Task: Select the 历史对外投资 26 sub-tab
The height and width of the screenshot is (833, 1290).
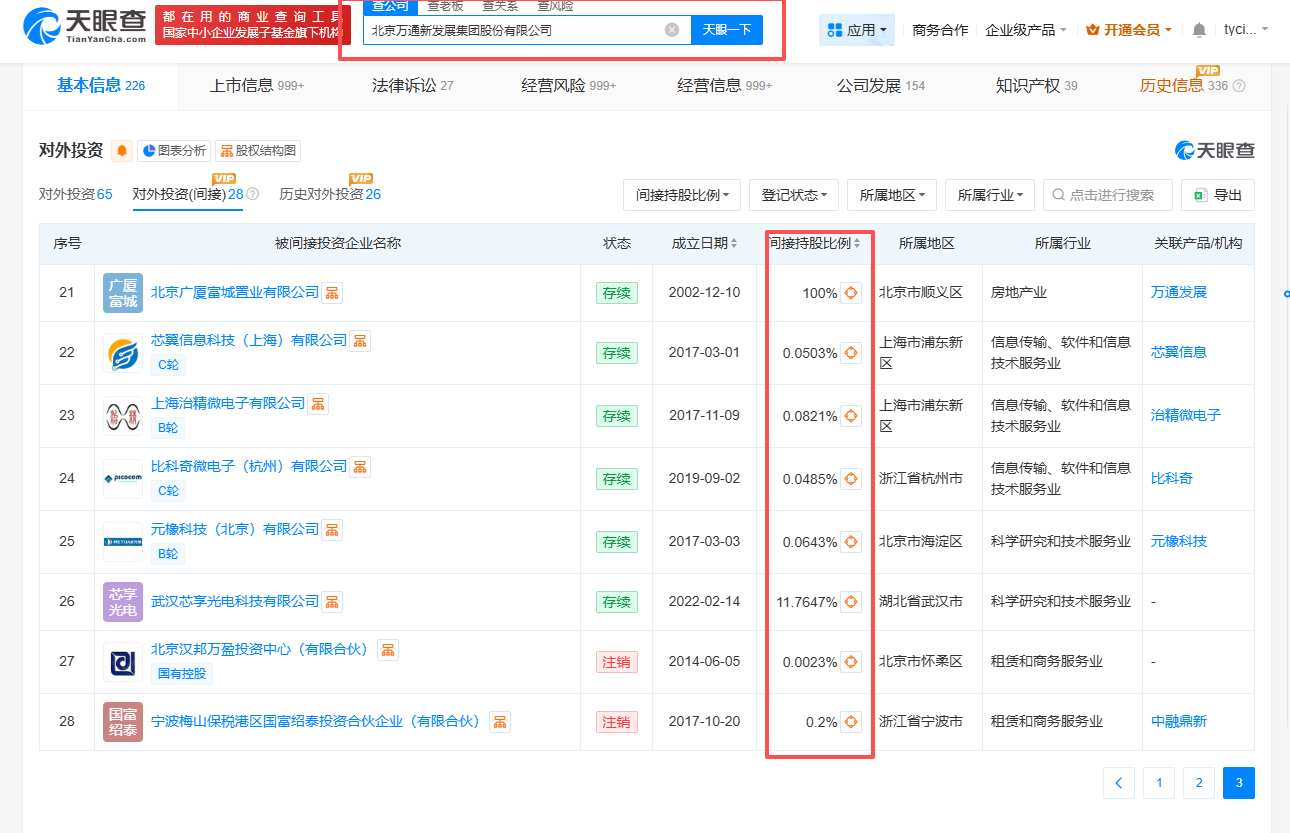Action: pyautogui.click(x=330, y=194)
